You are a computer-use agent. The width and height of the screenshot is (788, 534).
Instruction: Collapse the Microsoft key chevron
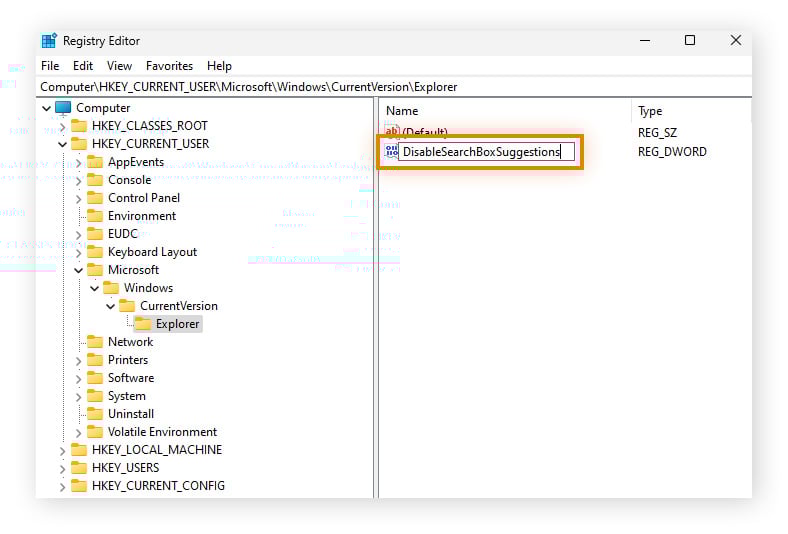[x=78, y=270]
